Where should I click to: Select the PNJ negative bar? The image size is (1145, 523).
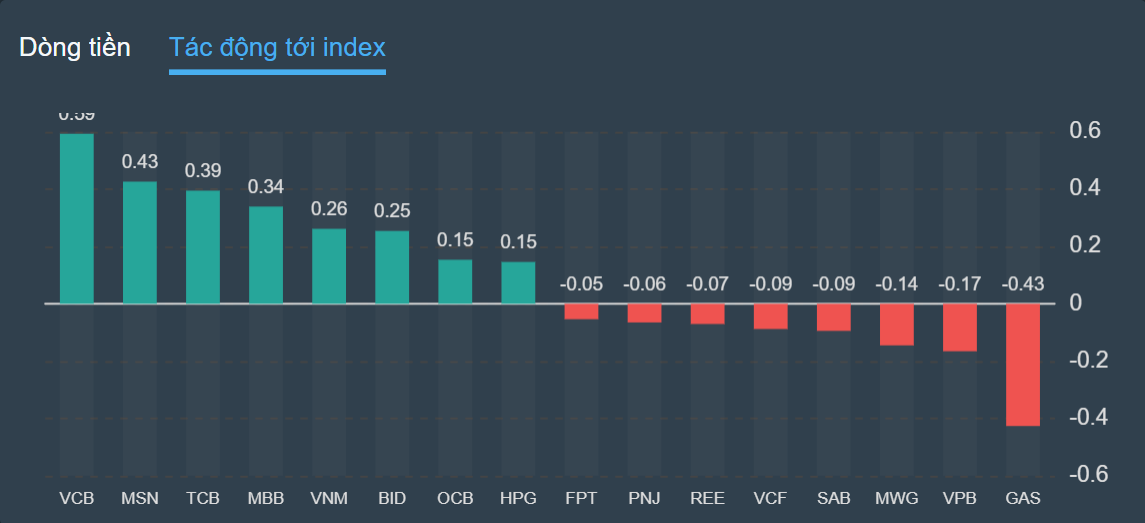644,313
